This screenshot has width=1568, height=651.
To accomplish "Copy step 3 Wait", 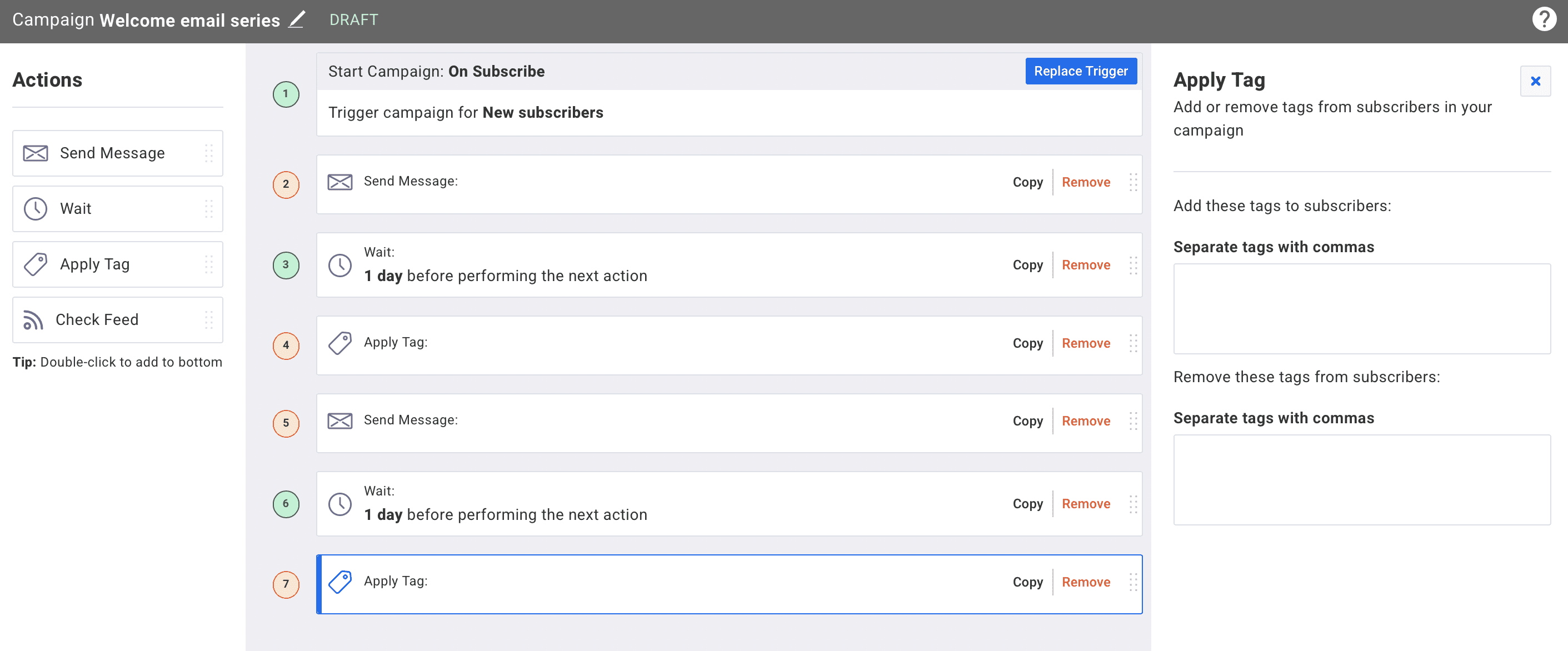I will [1027, 264].
